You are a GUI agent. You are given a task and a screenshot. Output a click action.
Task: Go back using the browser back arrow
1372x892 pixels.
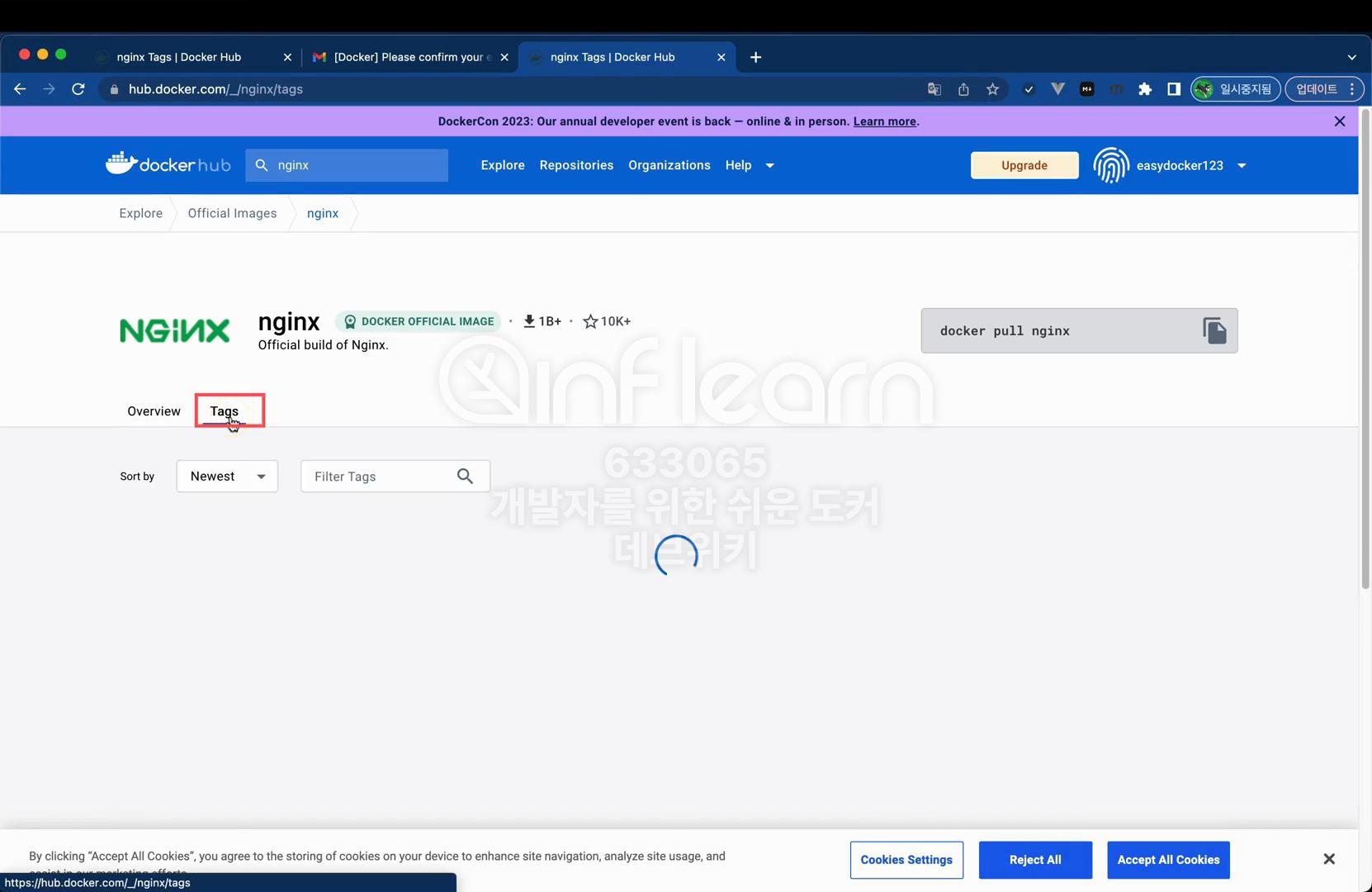[20, 89]
